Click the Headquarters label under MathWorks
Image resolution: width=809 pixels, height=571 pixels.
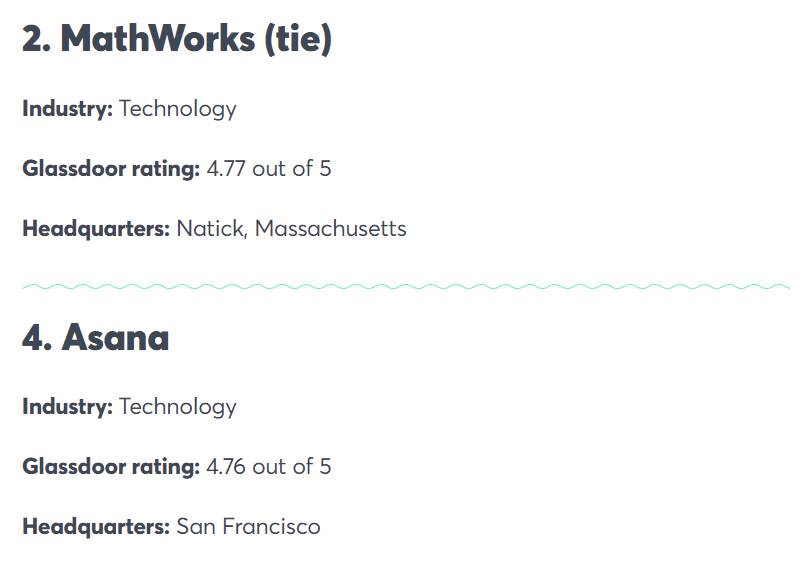pos(96,229)
